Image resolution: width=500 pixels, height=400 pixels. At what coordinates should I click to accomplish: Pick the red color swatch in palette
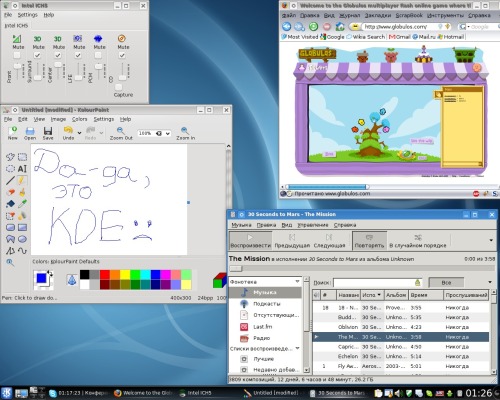(x=105, y=274)
